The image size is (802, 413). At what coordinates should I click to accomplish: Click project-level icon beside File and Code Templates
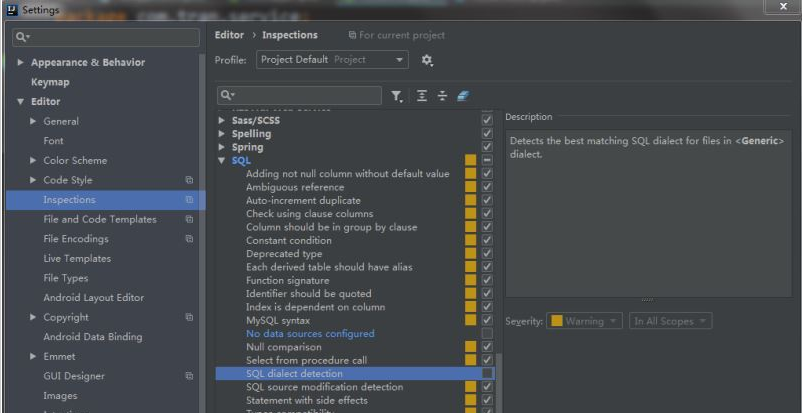click(189, 219)
